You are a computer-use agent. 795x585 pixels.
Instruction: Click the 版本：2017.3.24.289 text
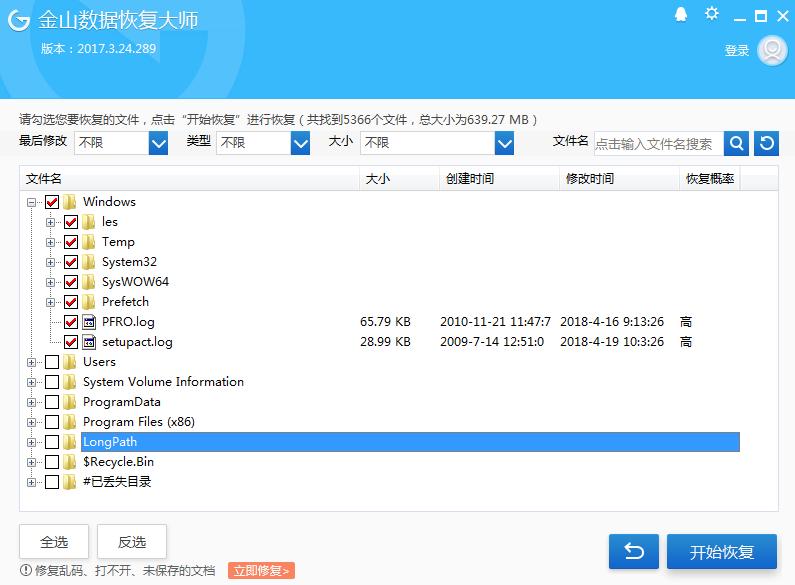98,49
